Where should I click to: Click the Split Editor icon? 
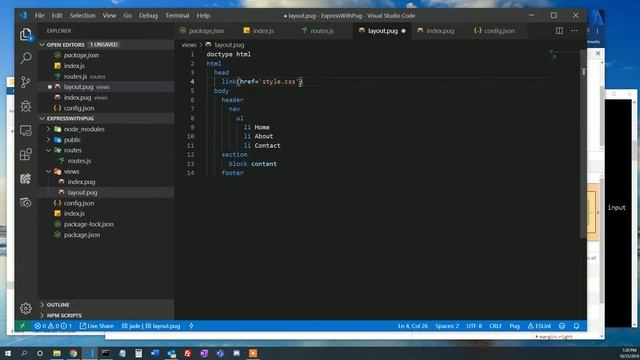559,31
